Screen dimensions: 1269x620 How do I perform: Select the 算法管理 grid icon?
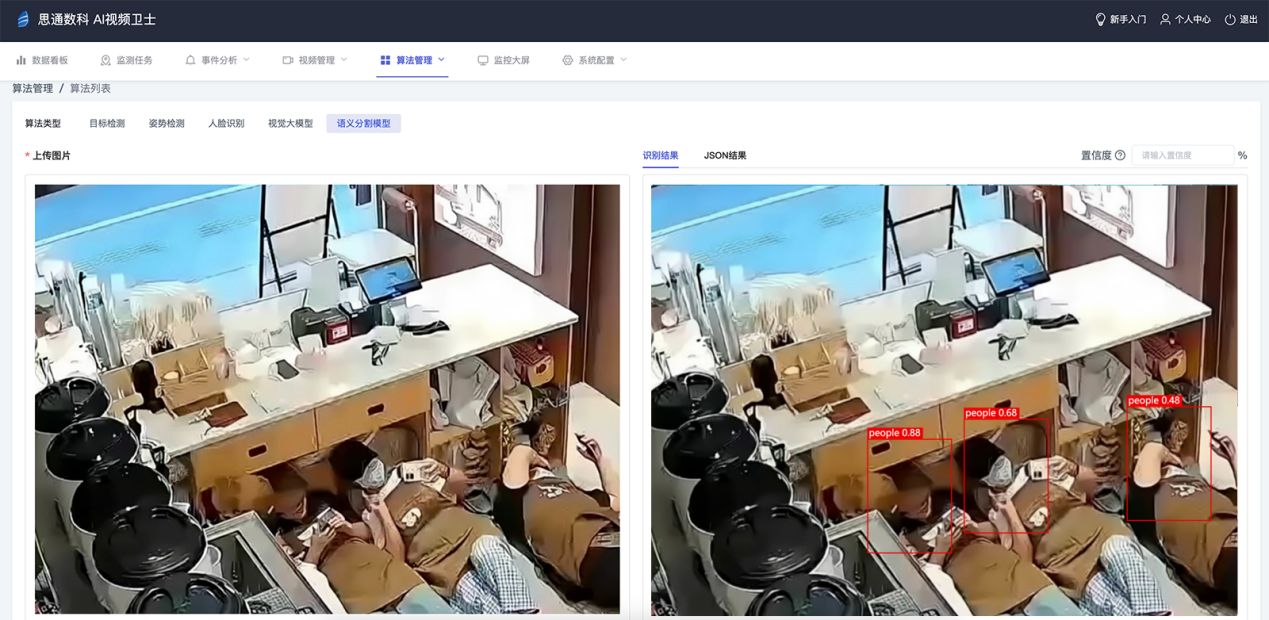385,59
